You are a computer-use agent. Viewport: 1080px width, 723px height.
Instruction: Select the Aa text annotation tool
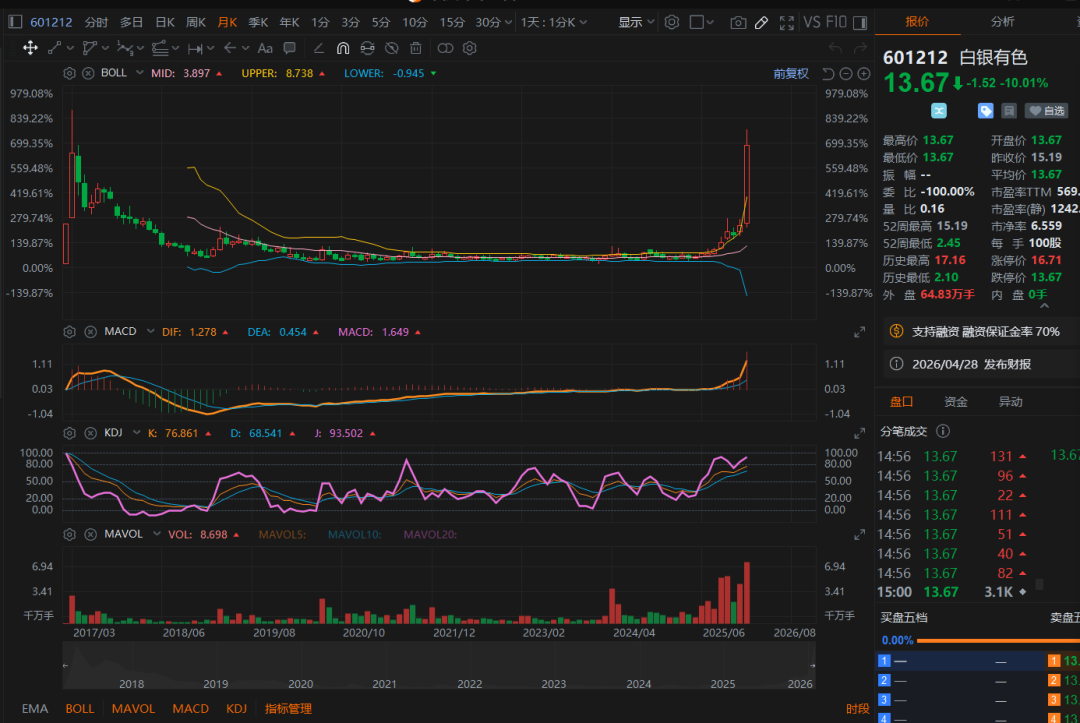coord(265,48)
